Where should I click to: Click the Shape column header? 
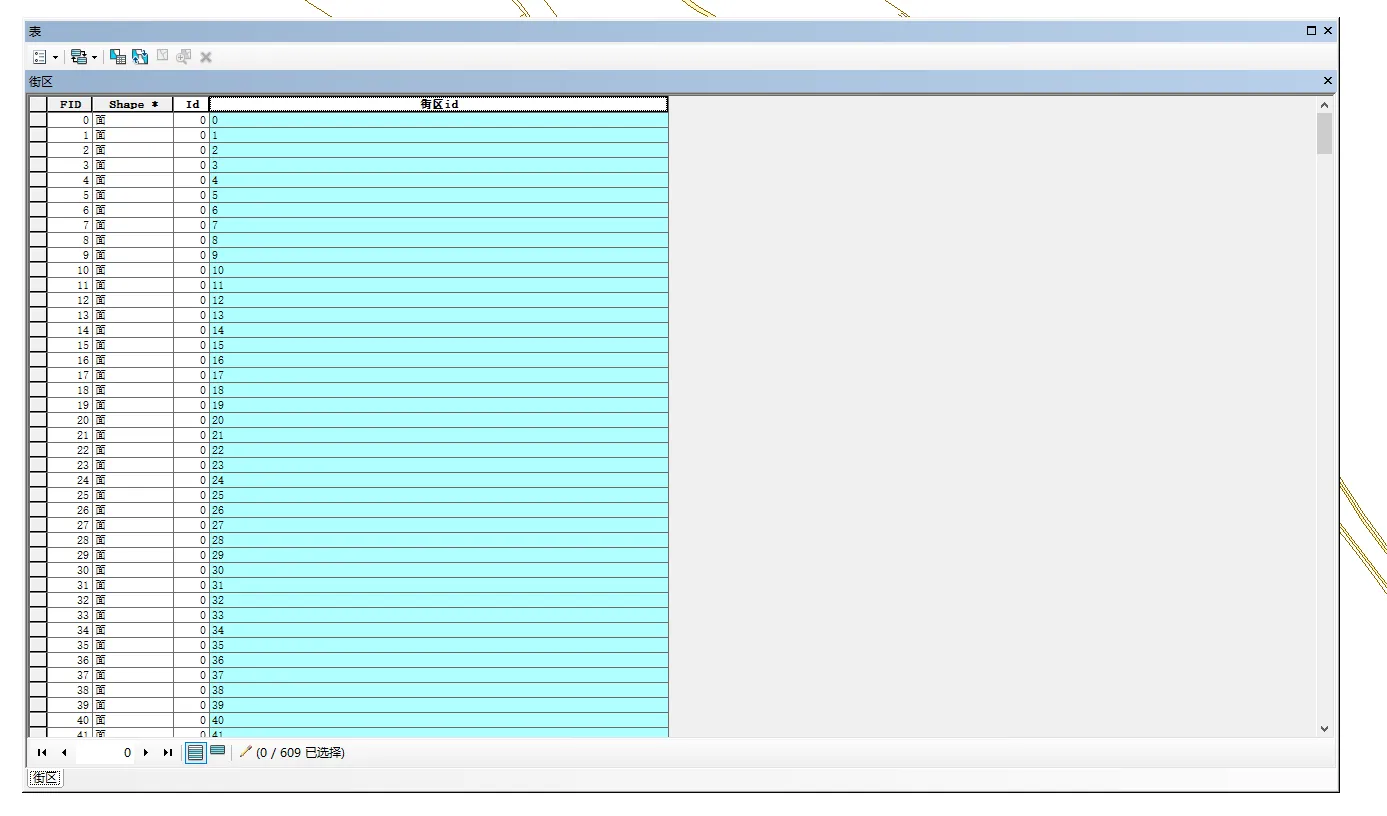click(x=132, y=104)
